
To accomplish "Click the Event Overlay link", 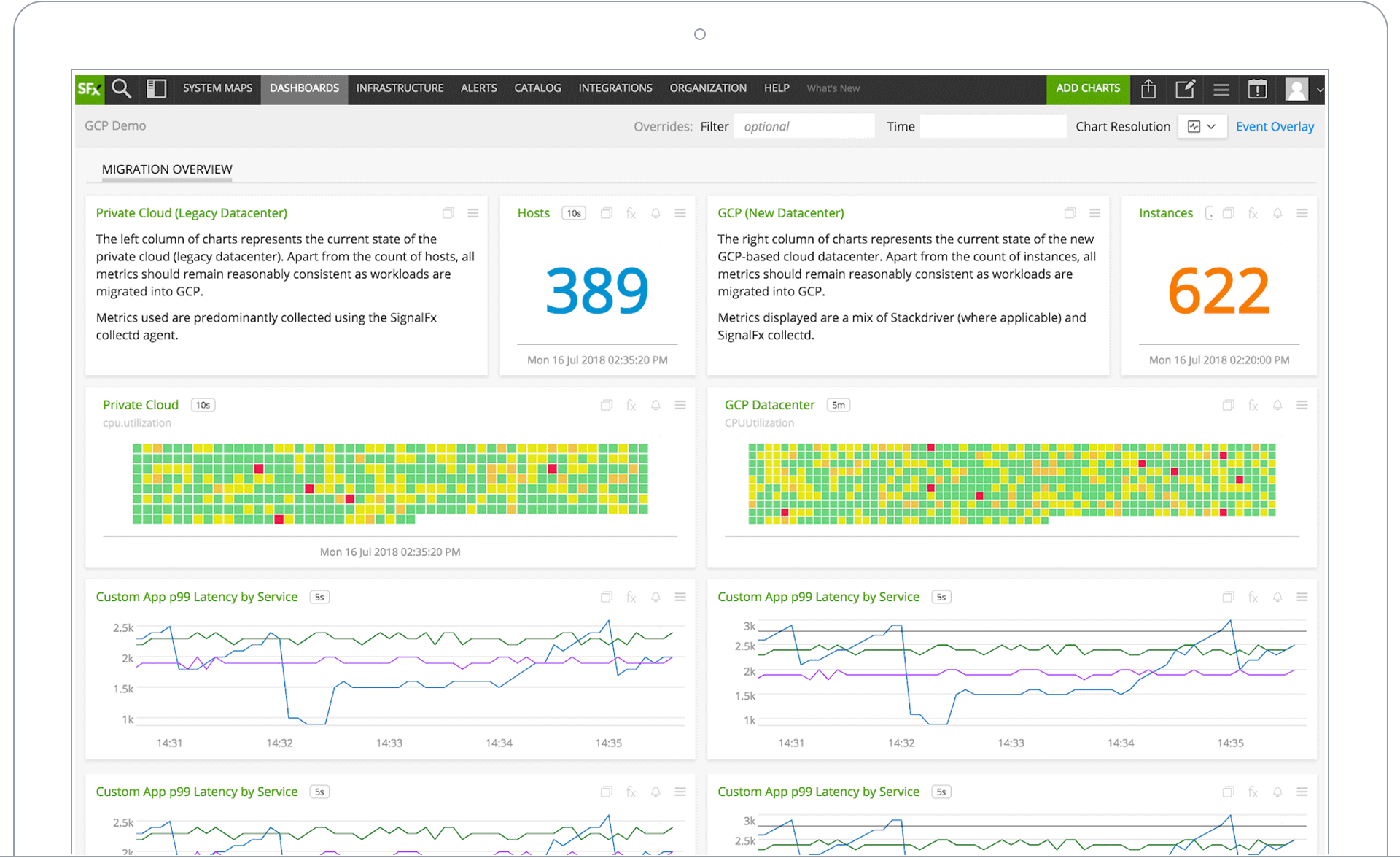I will [1275, 126].
